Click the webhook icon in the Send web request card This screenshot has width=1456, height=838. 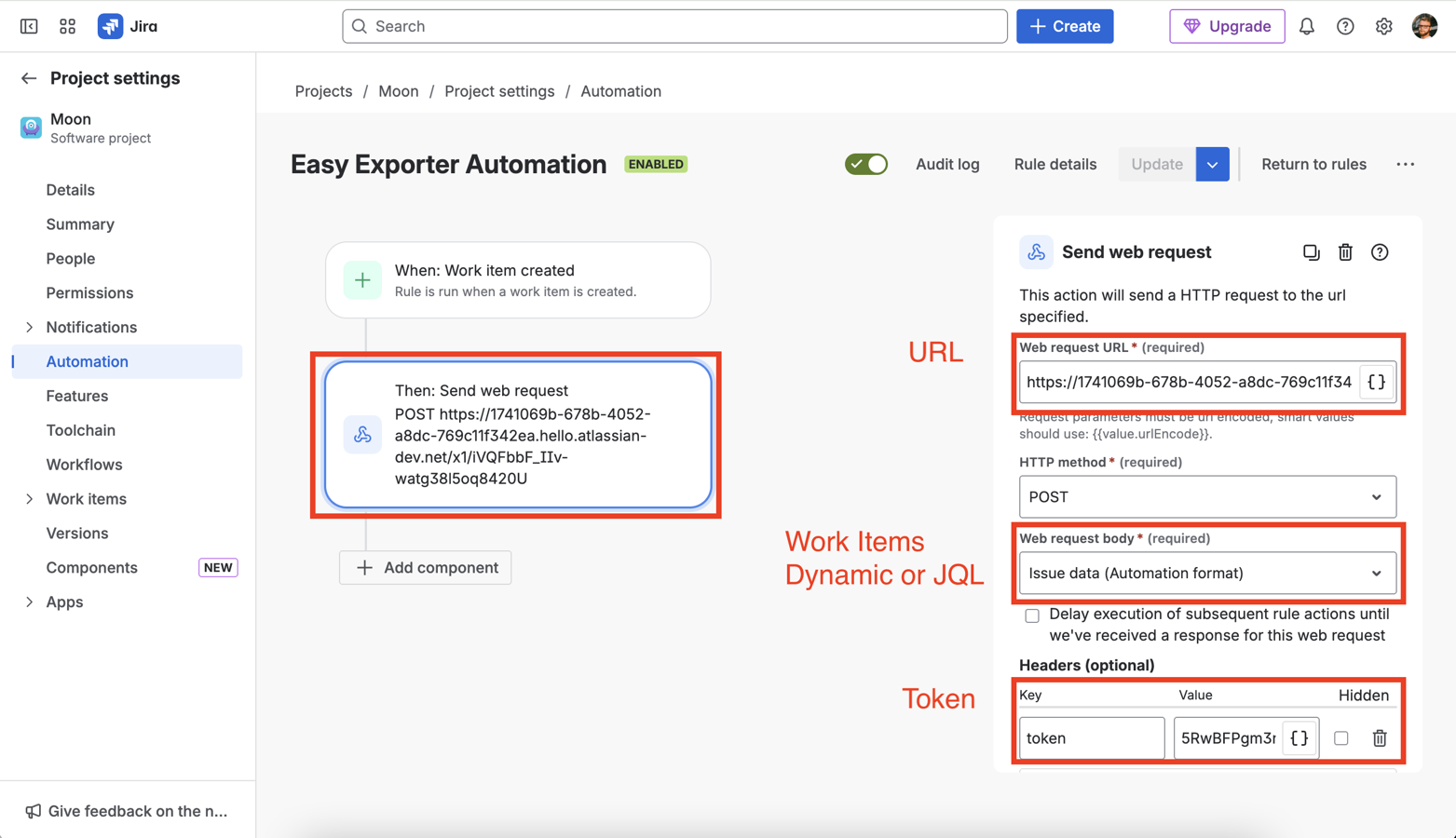(362, 435)
